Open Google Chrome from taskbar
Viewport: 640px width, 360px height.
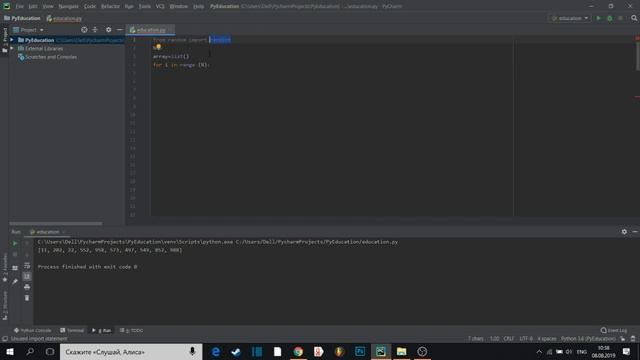click(x=298, y=352)
